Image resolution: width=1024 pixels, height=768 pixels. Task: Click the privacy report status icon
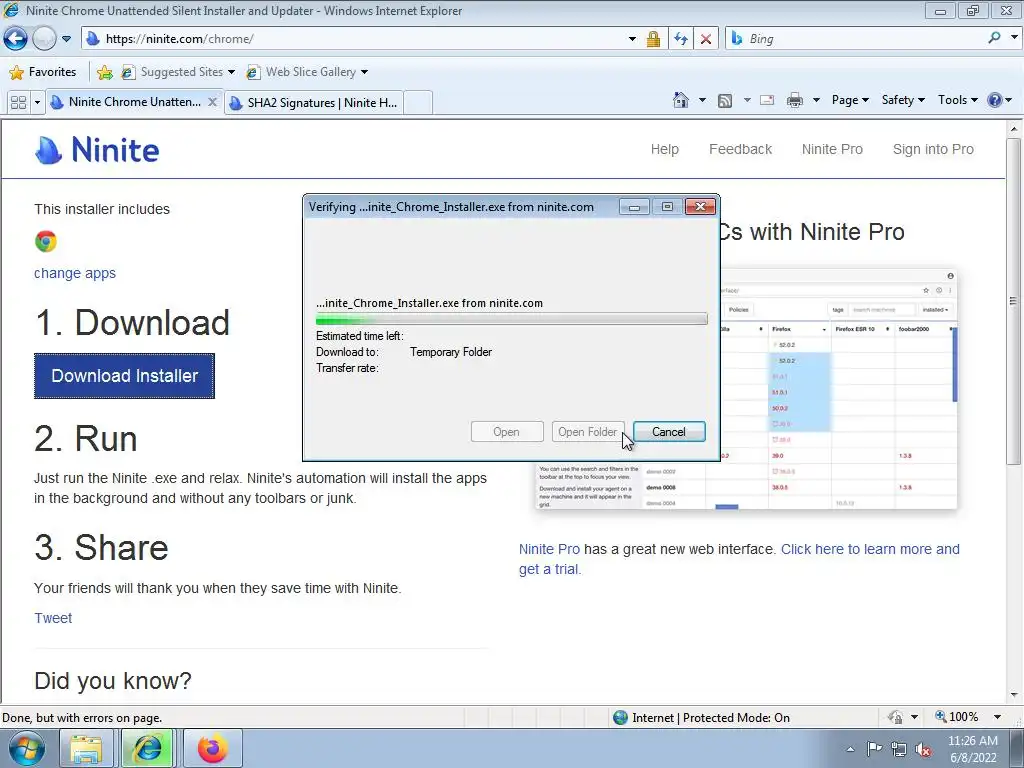pos(895,717)
